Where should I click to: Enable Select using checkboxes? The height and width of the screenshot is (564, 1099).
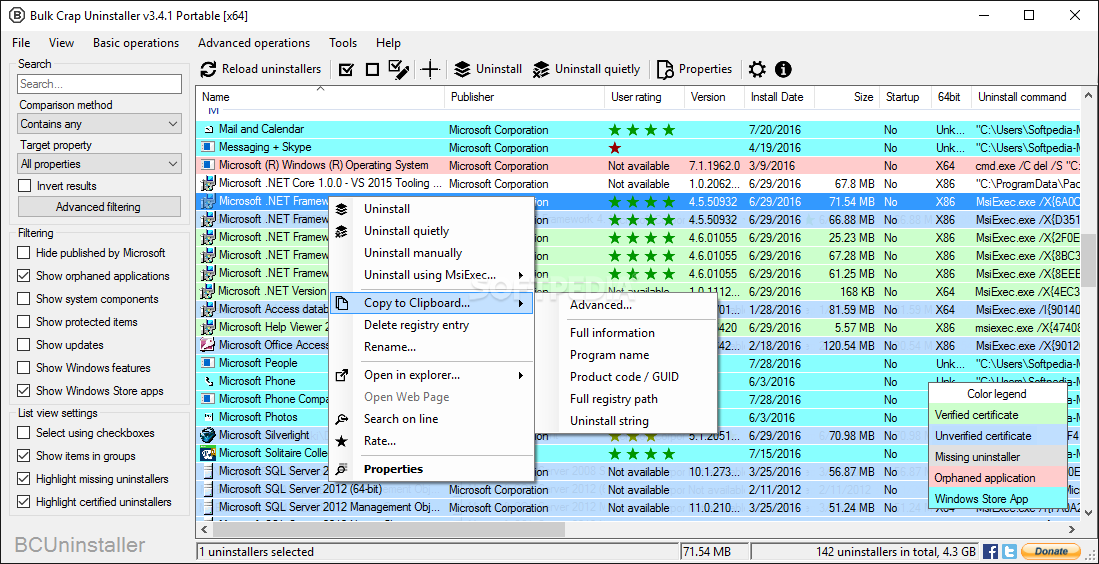pos(24,433)
